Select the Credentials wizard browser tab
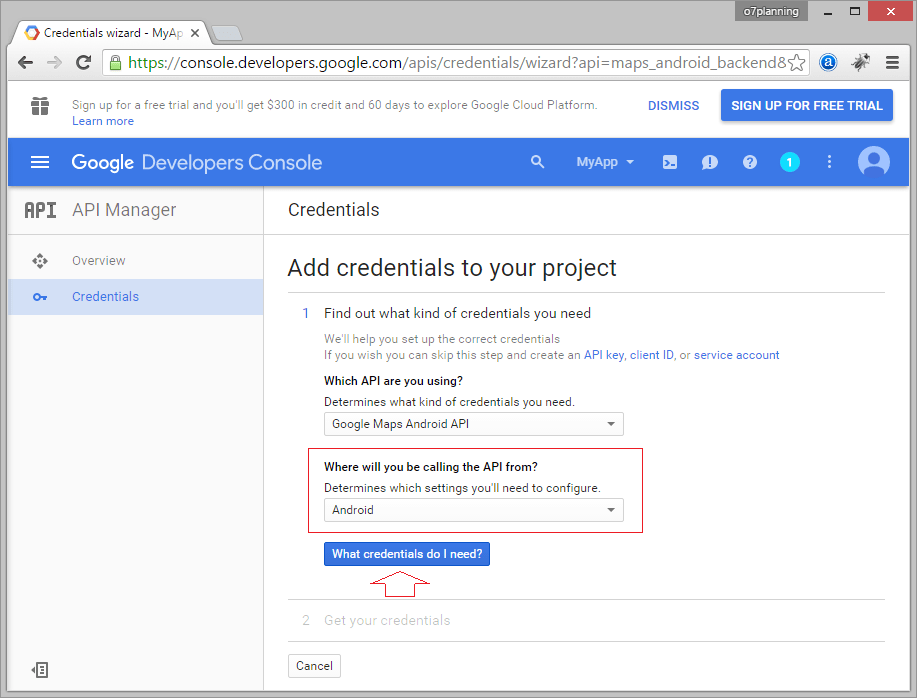 [x=111, y=33]
